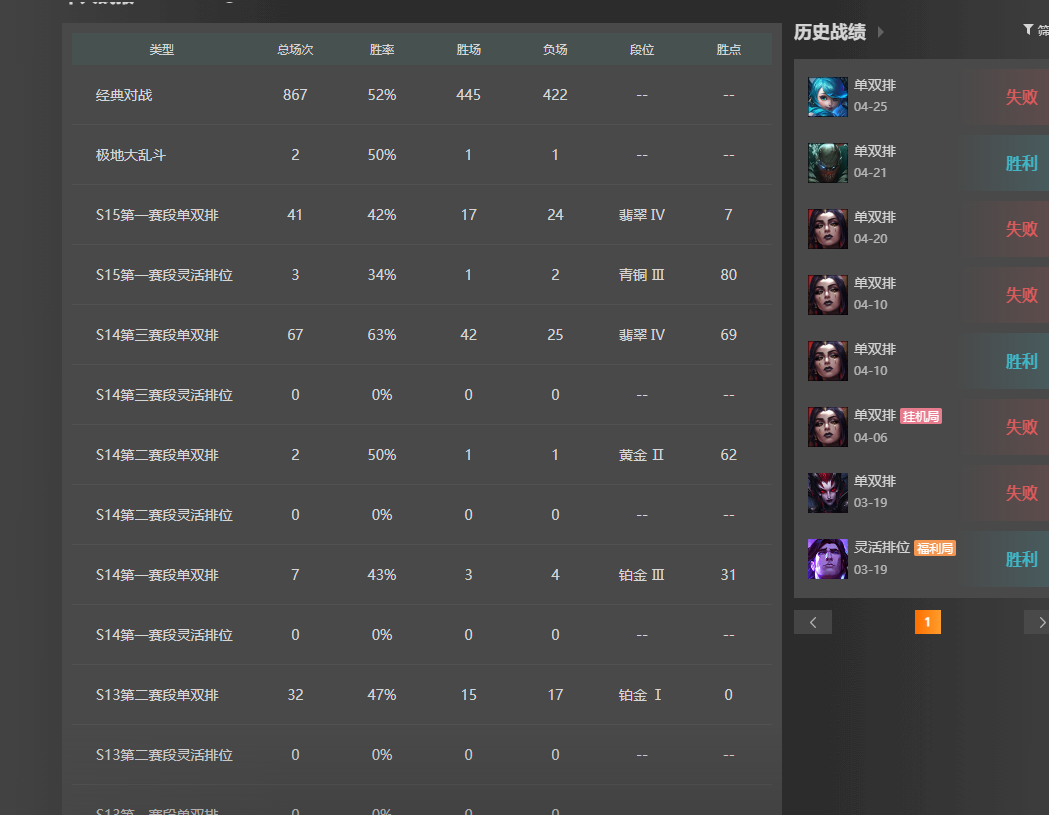Select the S14第一赛段灵活排位 row

point(422,635)
